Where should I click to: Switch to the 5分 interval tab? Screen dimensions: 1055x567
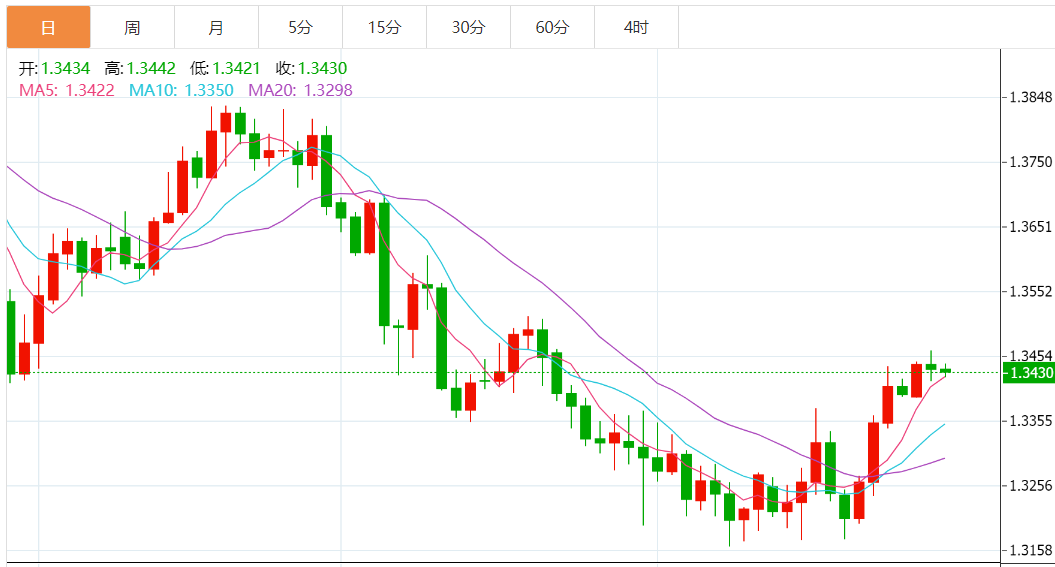(300, 27)
